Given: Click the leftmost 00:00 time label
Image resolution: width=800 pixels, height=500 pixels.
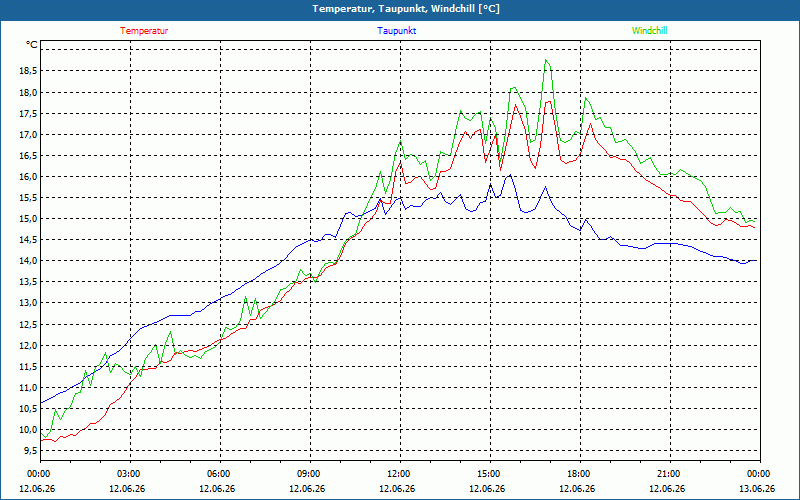Looking at the screenshot, I should [x=40, y=474].
